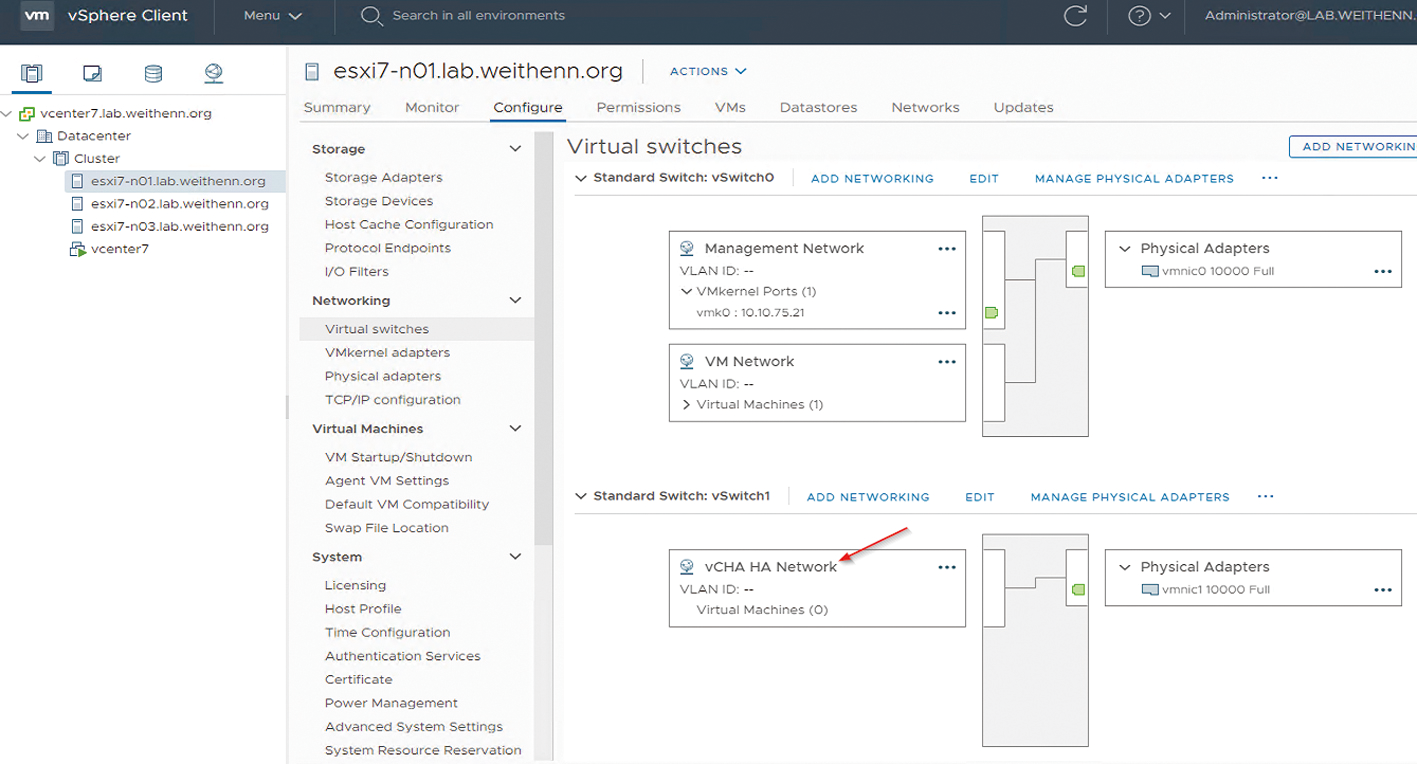The width and height of the screenshot is (1417, 764).
Task: Open the vmnic0 adapter ellipsis menu
Action: click(1383, 271)
